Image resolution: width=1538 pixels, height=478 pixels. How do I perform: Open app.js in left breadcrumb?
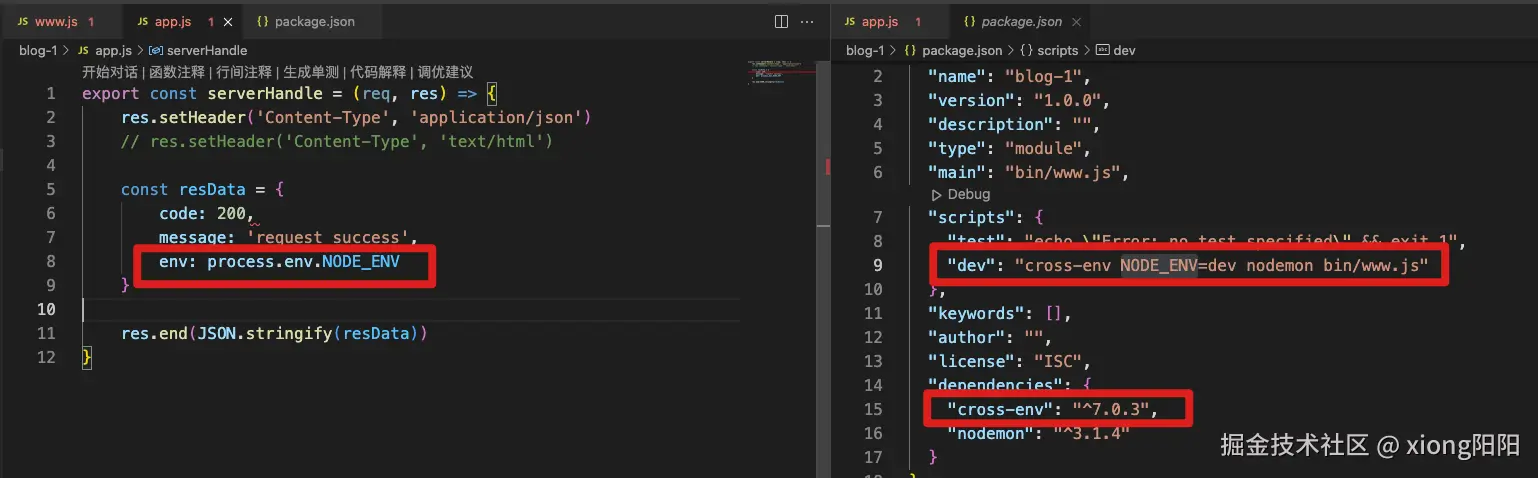click(113, 50)
